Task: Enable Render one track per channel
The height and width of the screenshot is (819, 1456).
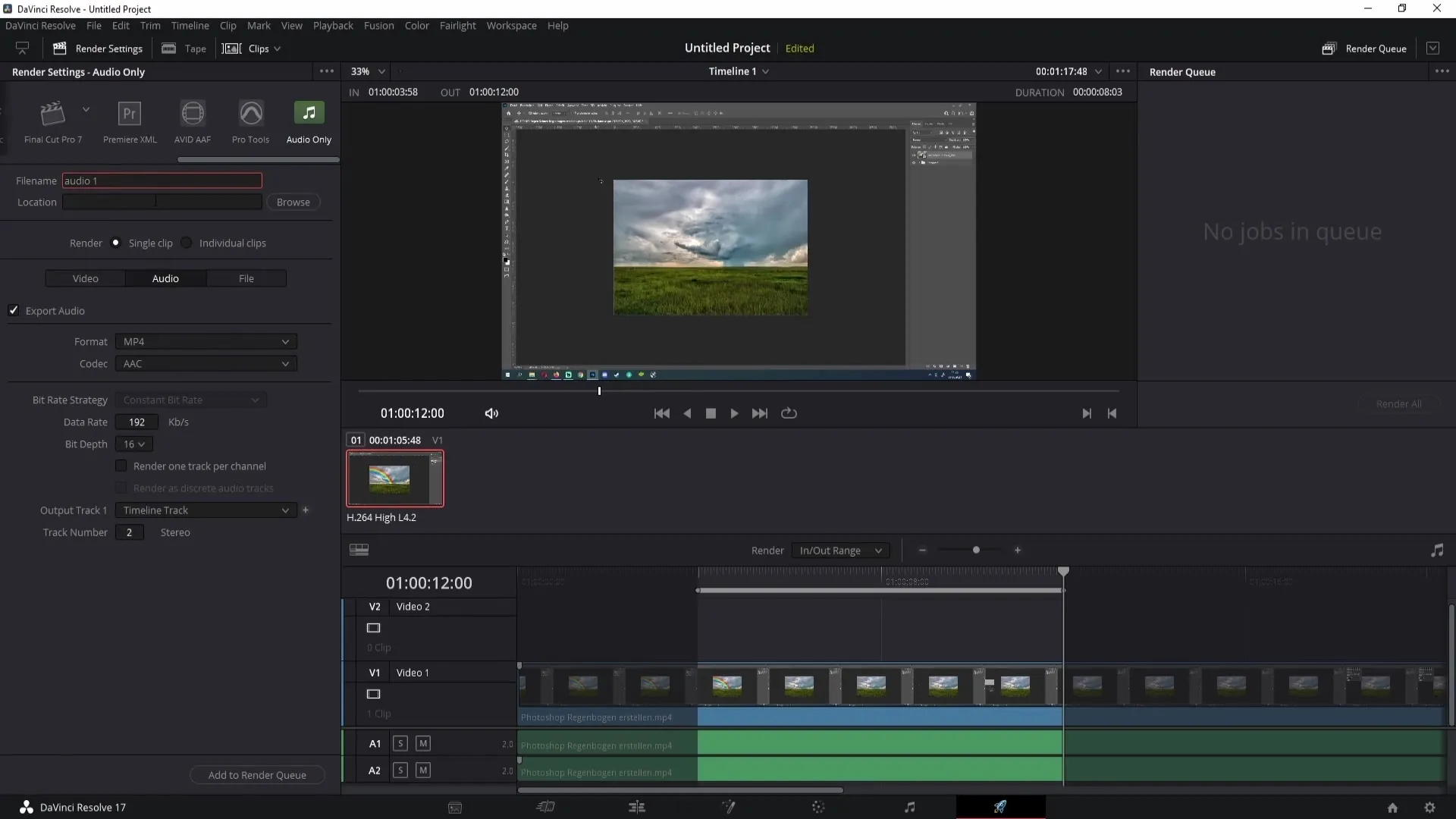Action: [x=121, y=466]
